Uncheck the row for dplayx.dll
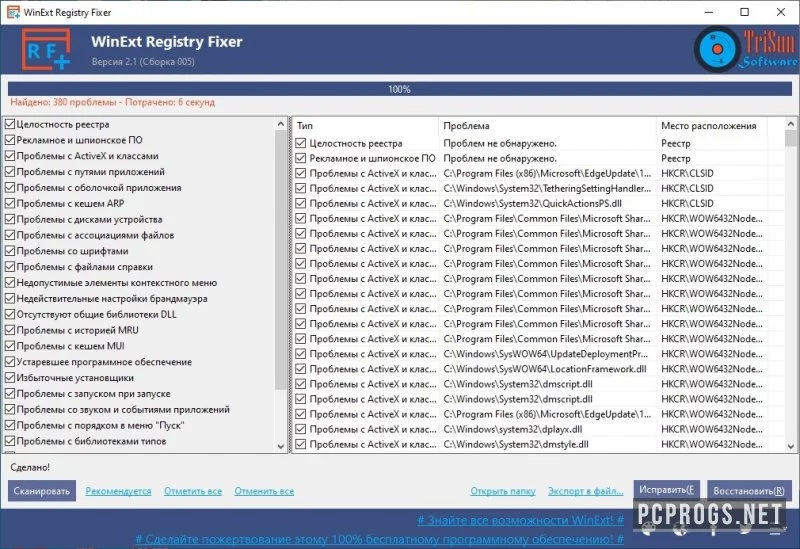Screen dimensions: 800x549 301,429
